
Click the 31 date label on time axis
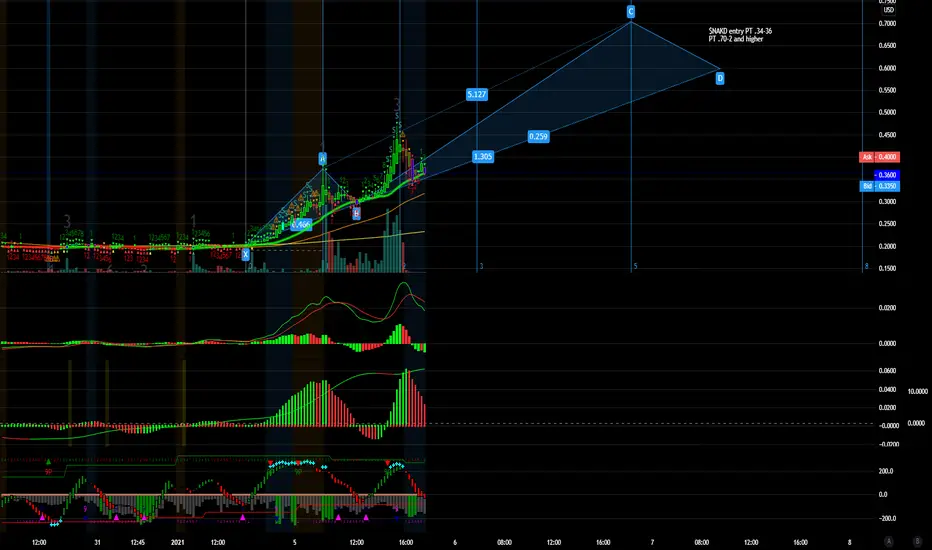click(x=97, y=542)
